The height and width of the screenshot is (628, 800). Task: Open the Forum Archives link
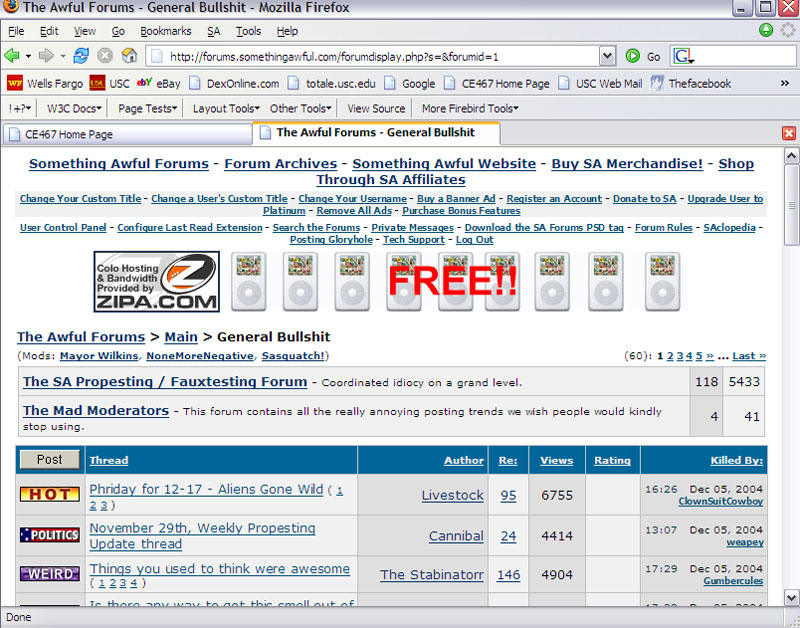[x=281, y=164]
